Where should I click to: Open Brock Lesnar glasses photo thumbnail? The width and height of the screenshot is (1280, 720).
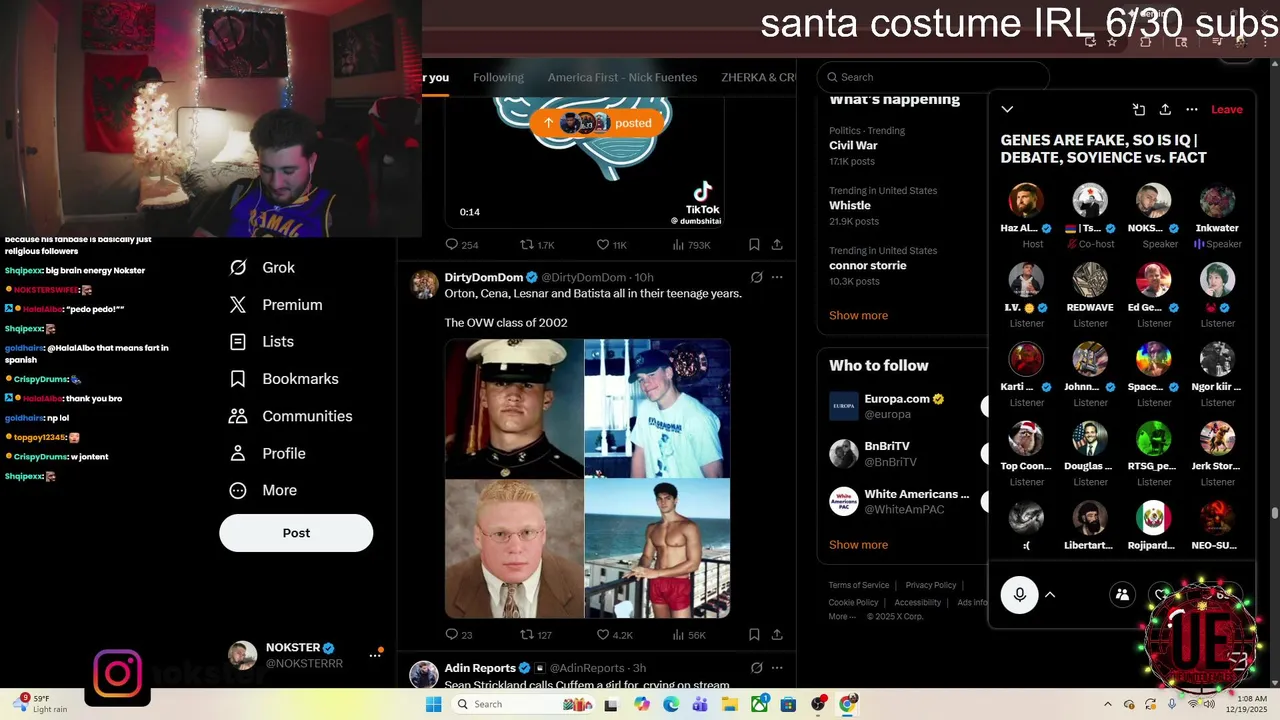click(x=514, y=549)
